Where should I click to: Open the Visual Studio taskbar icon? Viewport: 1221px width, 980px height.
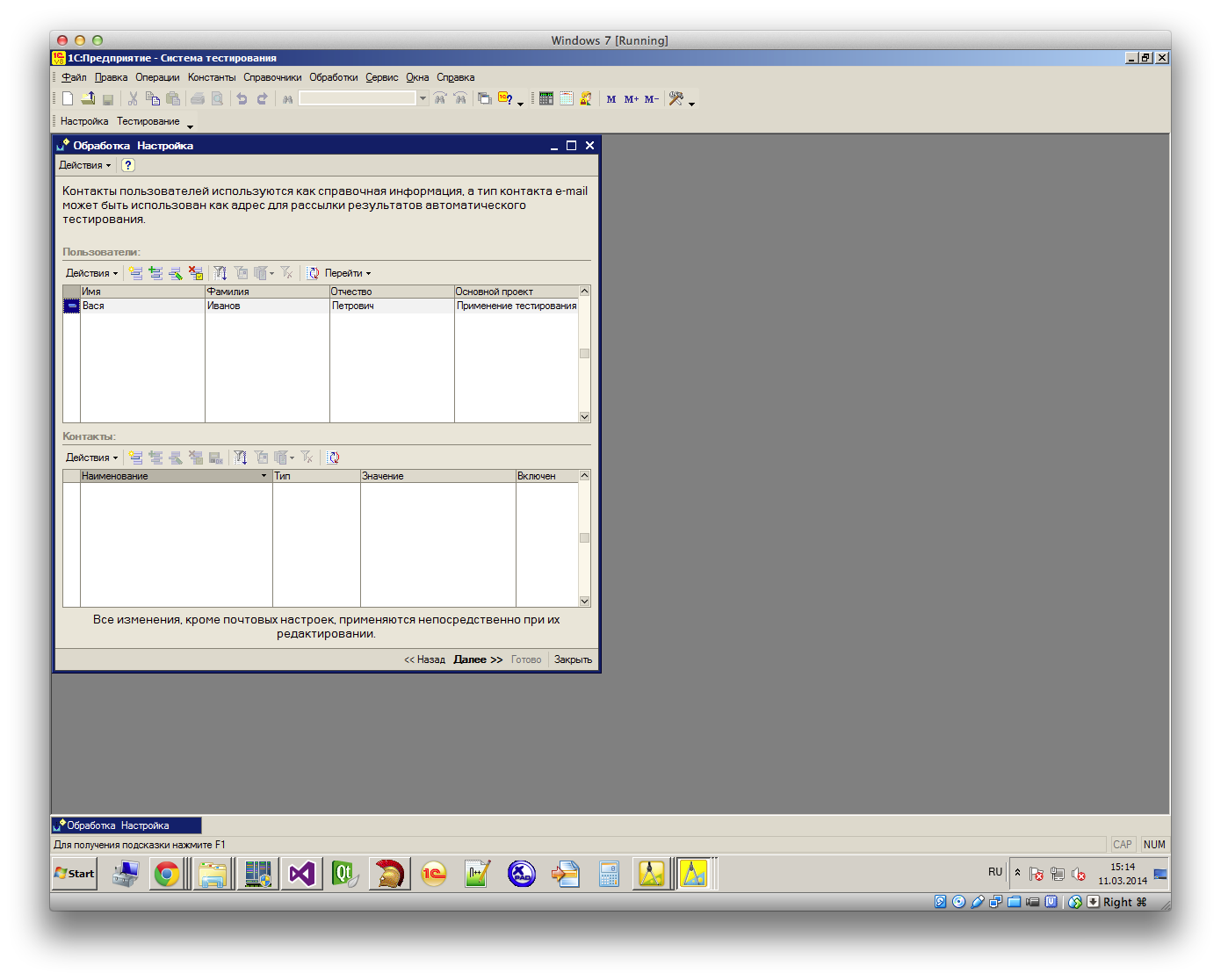[302, 874]
